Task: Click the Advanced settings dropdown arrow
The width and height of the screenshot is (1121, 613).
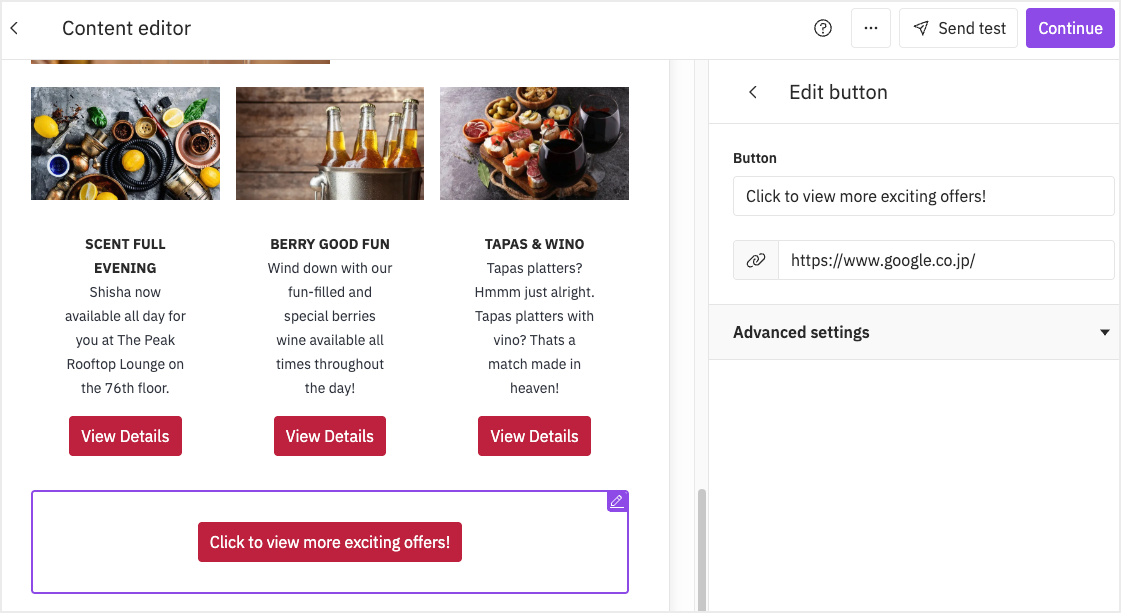Action: [x=1105, y=333]
